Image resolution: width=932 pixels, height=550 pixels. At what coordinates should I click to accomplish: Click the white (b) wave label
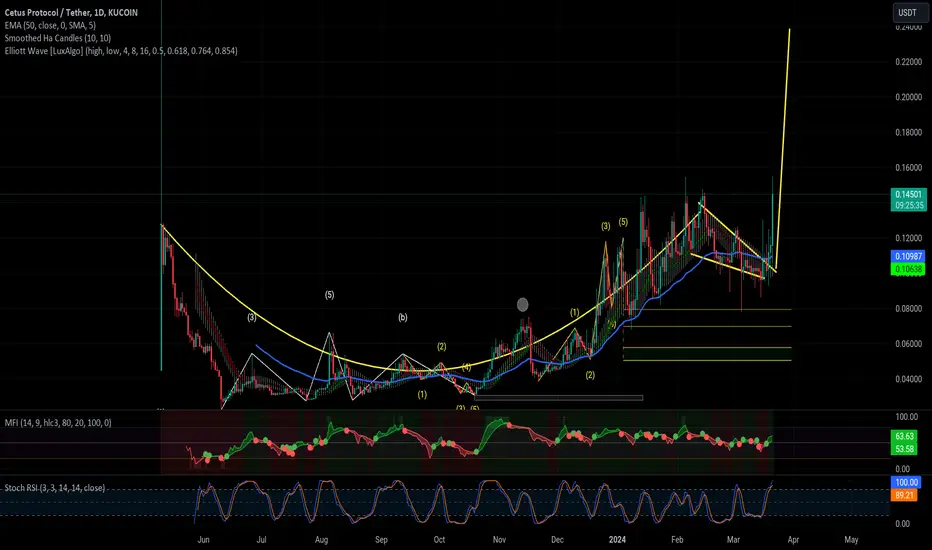(403, 318)
